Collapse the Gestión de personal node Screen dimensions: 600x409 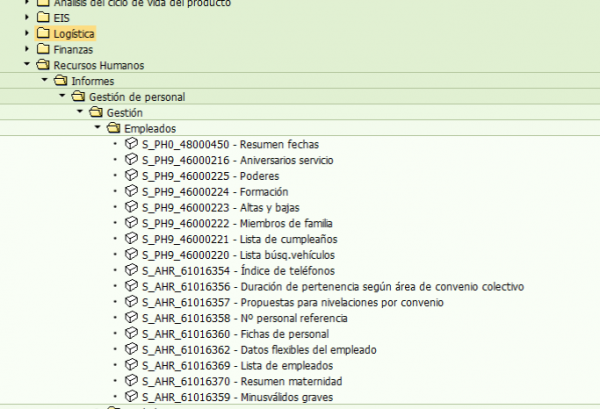(x=61, y=97)
